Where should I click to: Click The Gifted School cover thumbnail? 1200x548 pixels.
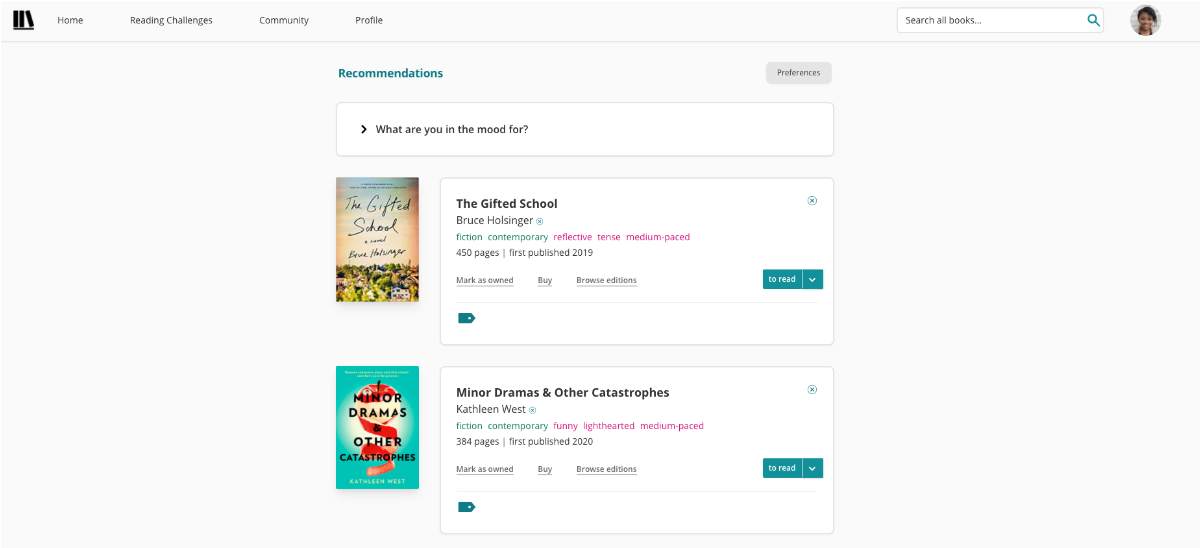click(x=377, y=240)
